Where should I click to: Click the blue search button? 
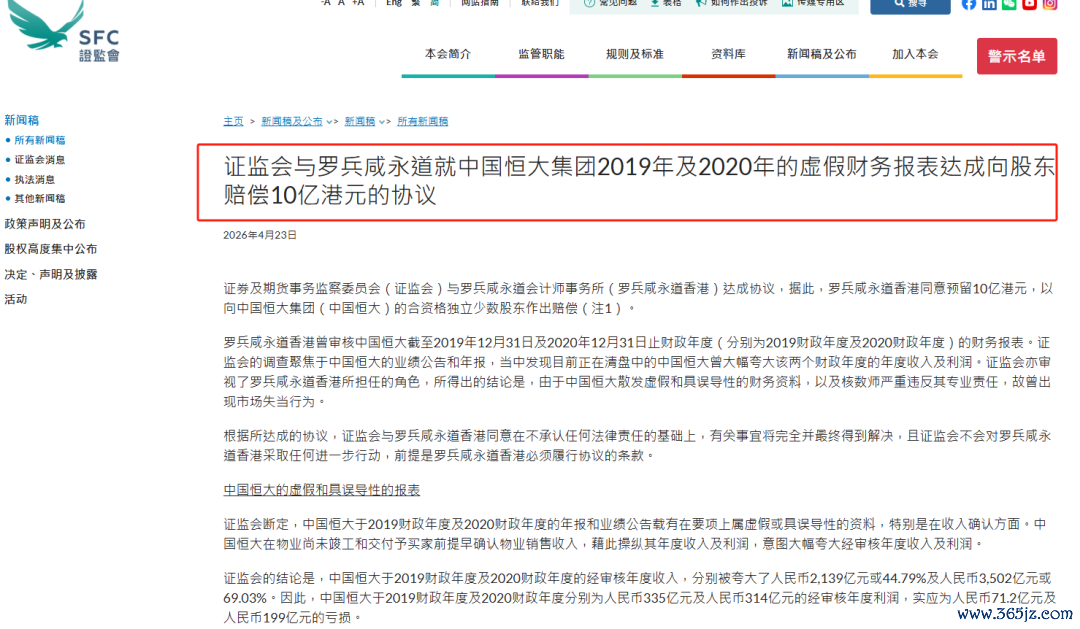[x=910, y=6]
